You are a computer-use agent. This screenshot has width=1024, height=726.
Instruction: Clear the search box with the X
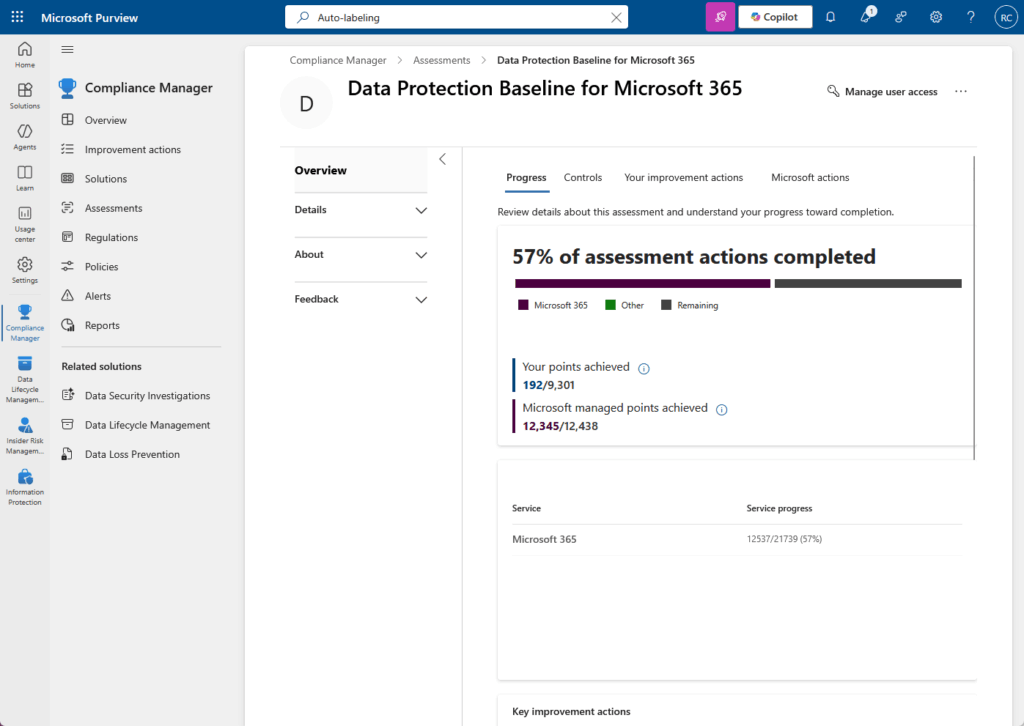point(616,18)
